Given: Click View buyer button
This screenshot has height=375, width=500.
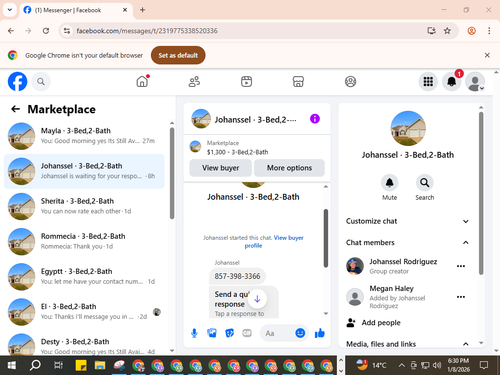Looking at the screenshot, I should pos(220,168).
